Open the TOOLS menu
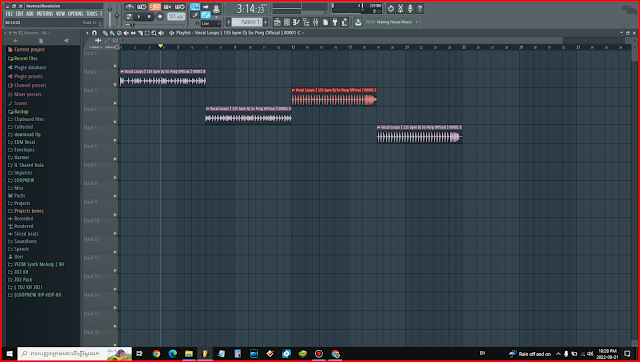 coord(91,13)
